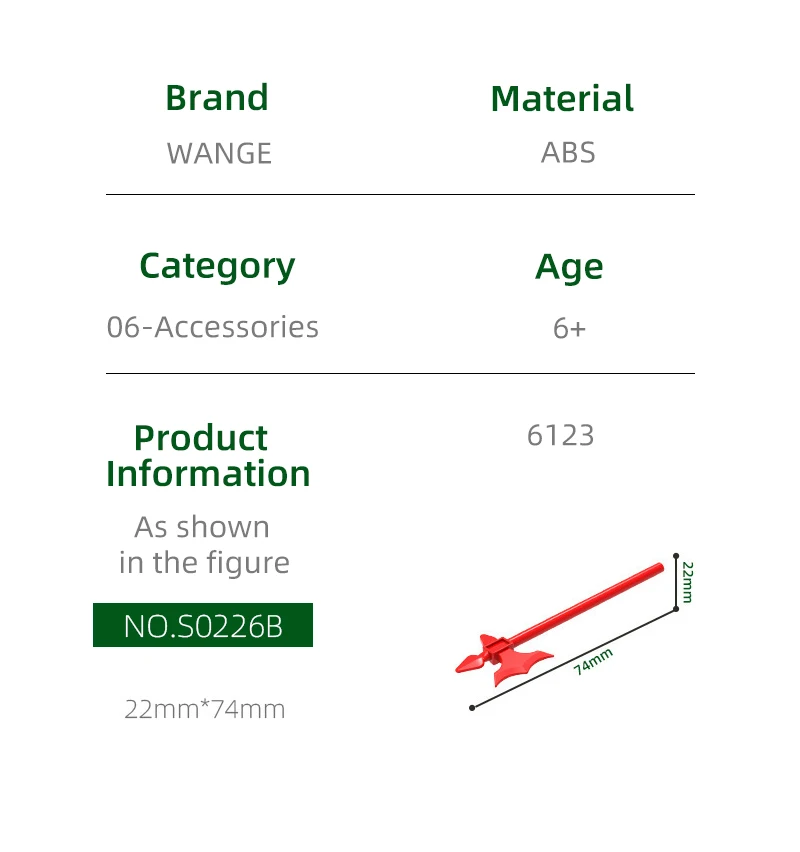The image size is (800, 852).
Task: Click the 74mm length label on diagram
Action: pyautogui.click(x=593, y=661)
